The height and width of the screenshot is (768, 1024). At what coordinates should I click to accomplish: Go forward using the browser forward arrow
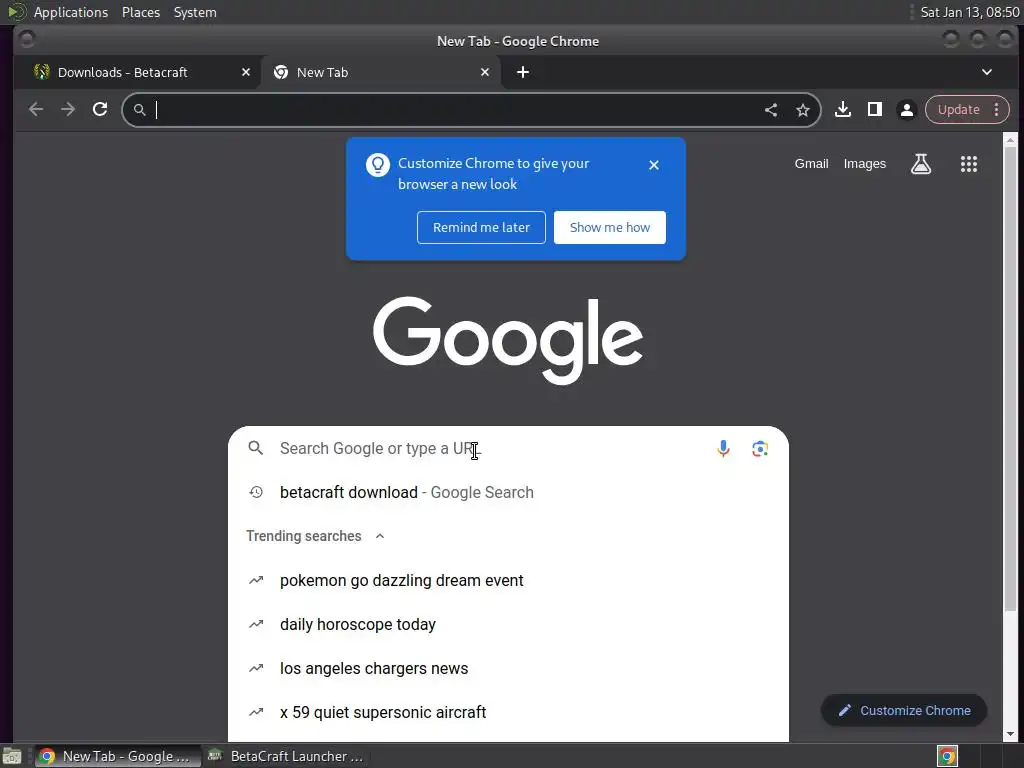pos(68,110)
